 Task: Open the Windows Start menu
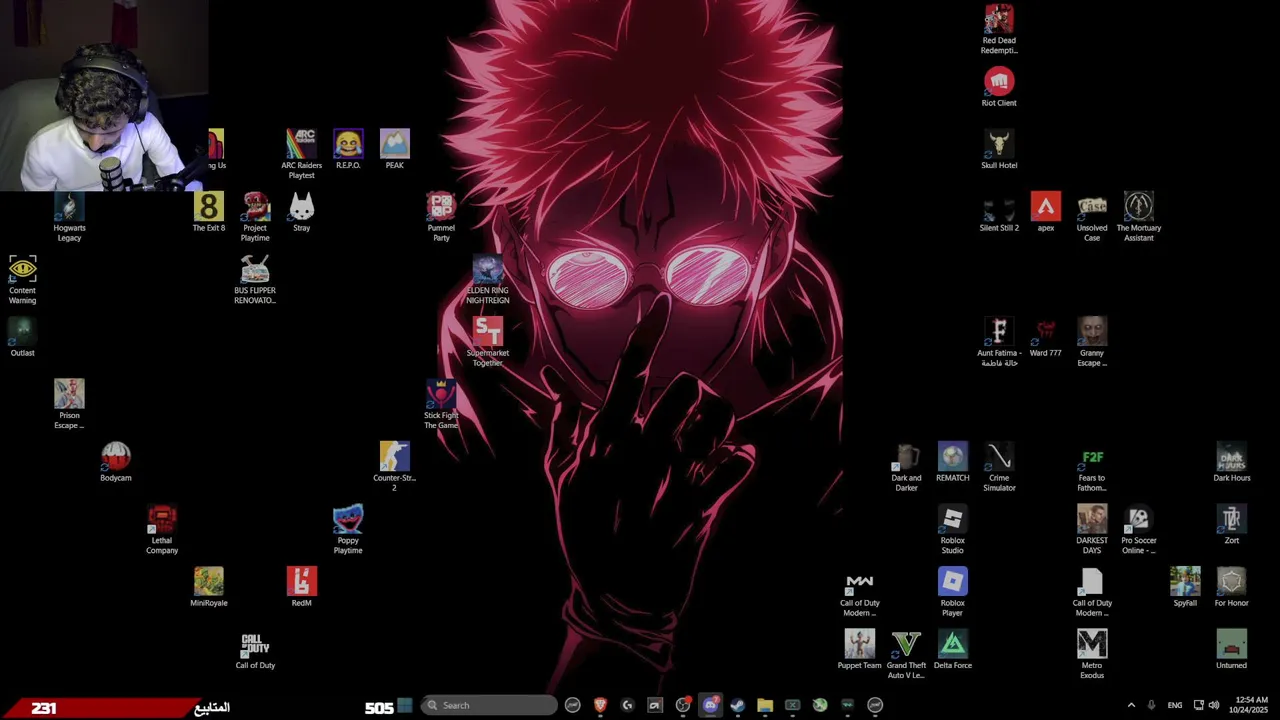pos(404,705)
